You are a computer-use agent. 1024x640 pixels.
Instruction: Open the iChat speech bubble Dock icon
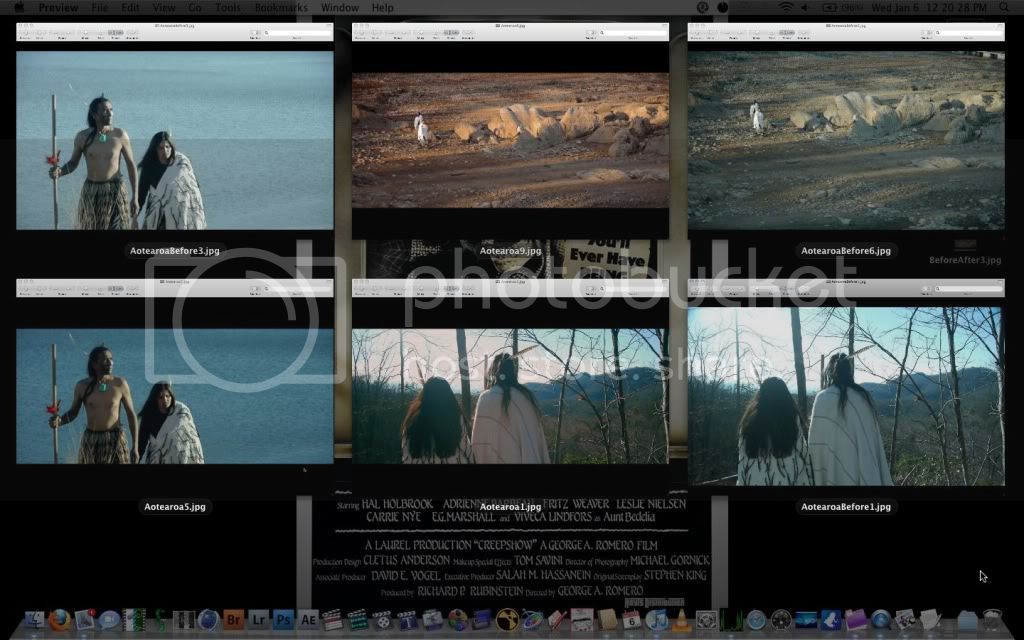click(109, 620)
